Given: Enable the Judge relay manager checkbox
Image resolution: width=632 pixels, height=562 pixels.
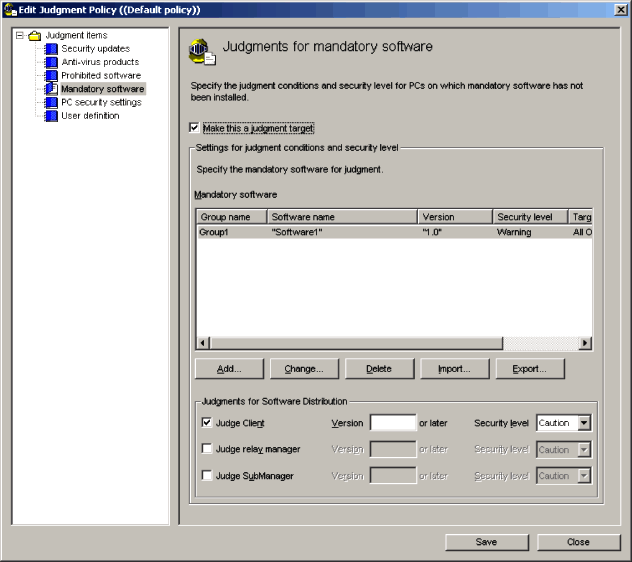Looking at the screenshot, I should coord(207,449).
